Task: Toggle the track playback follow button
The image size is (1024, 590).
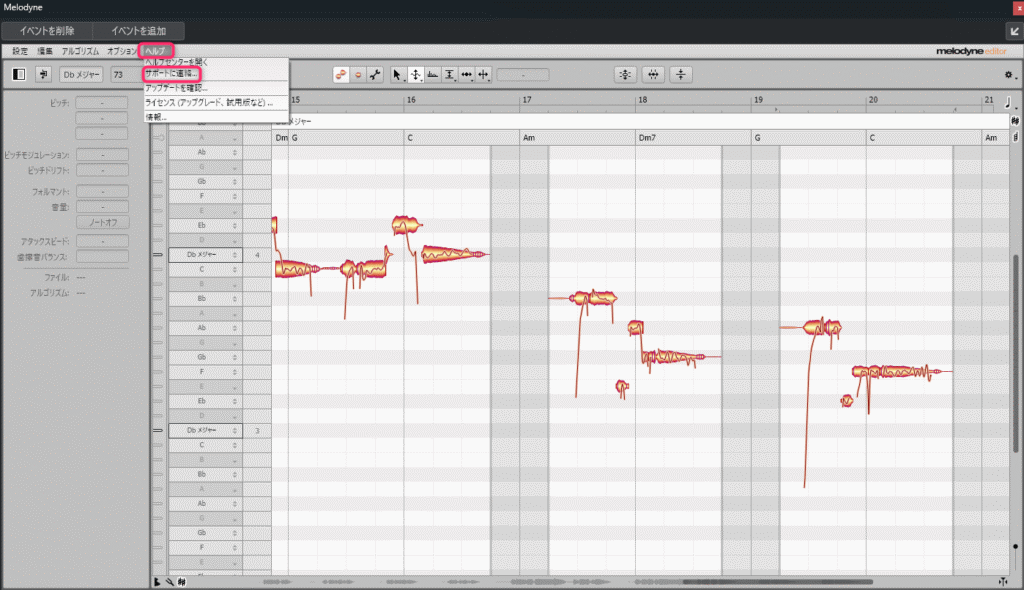Action: [x=43, y=74]
